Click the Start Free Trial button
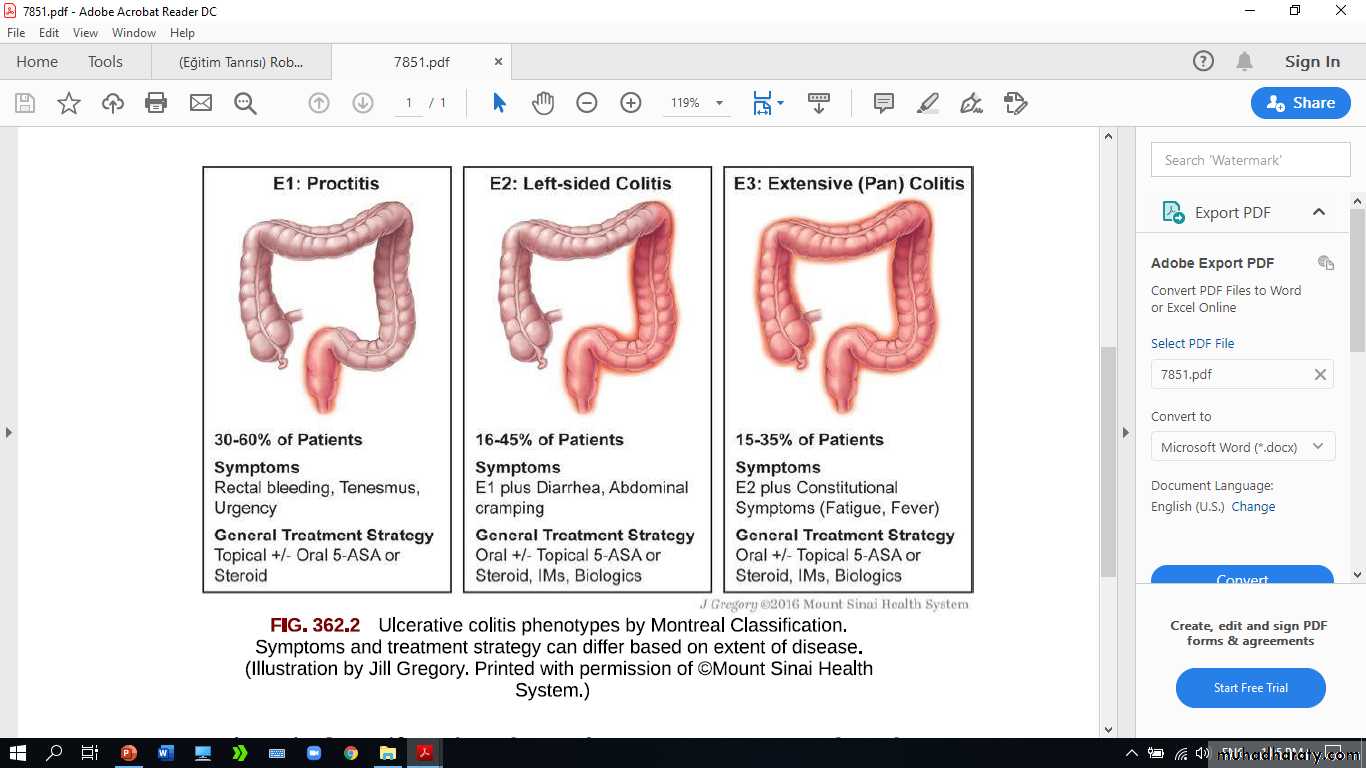 [1250, 688]
